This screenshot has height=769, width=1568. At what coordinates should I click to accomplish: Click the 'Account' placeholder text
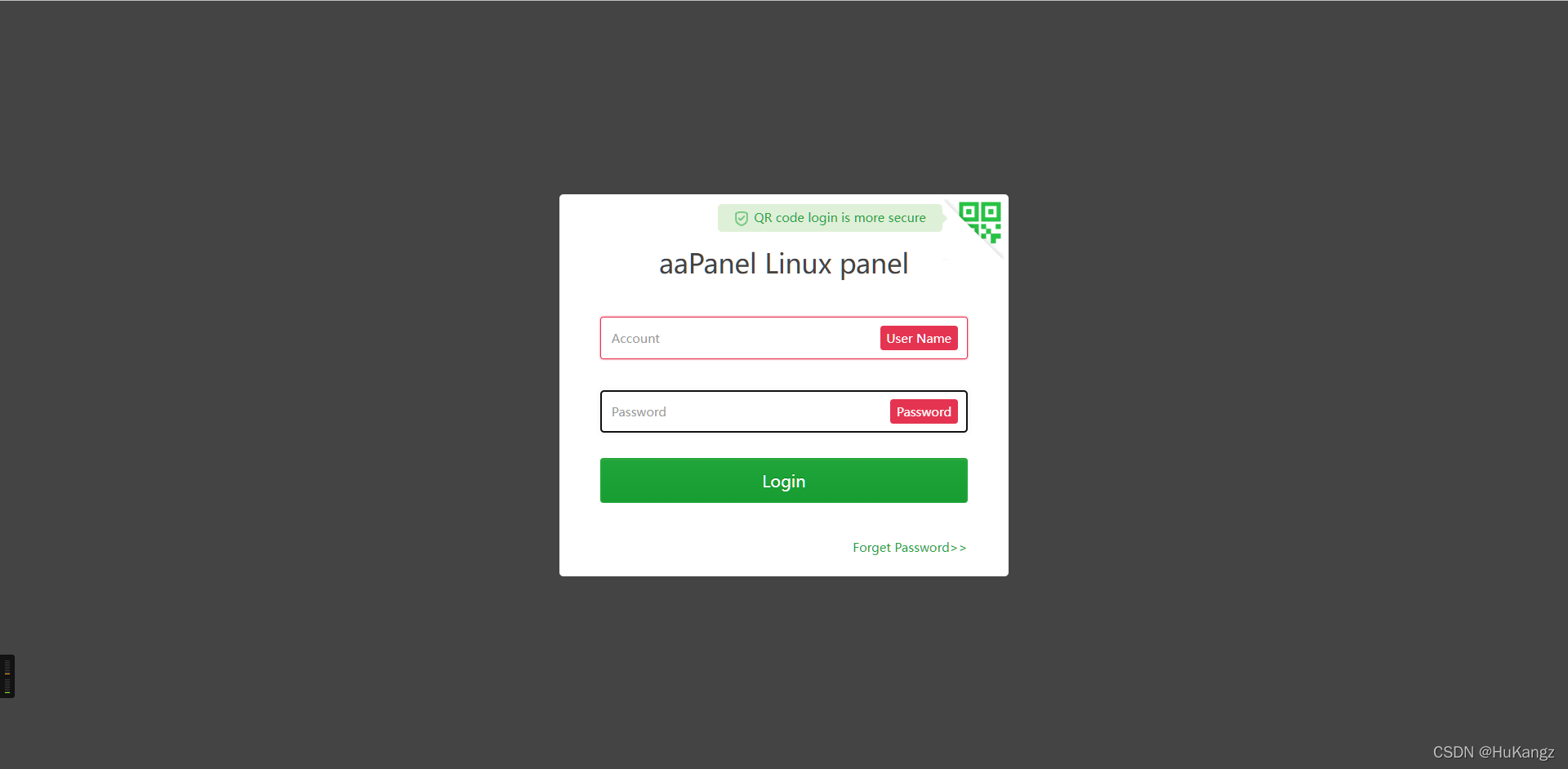pyautogui.click(x=635, y=338)
